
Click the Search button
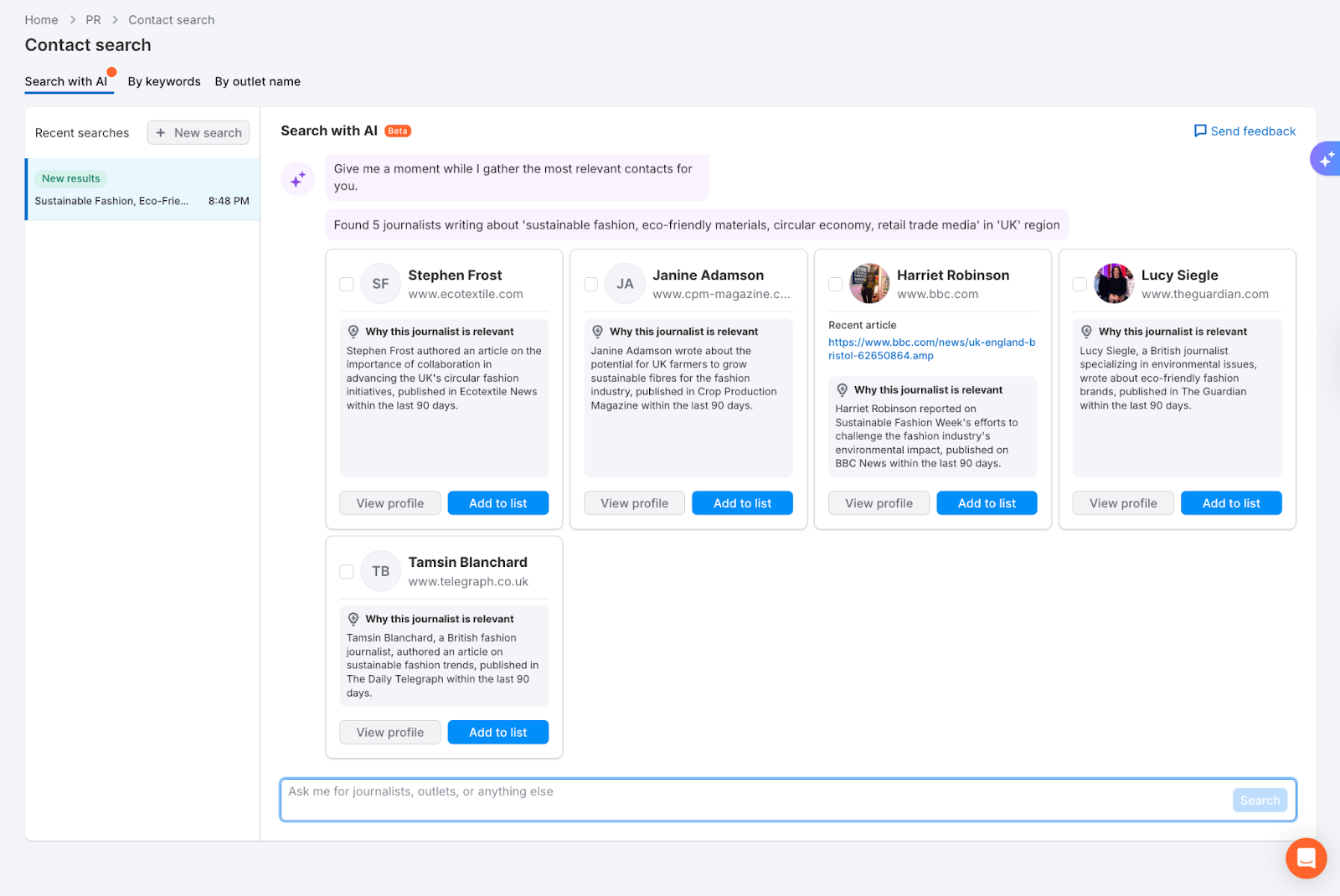coord(1259,800)
